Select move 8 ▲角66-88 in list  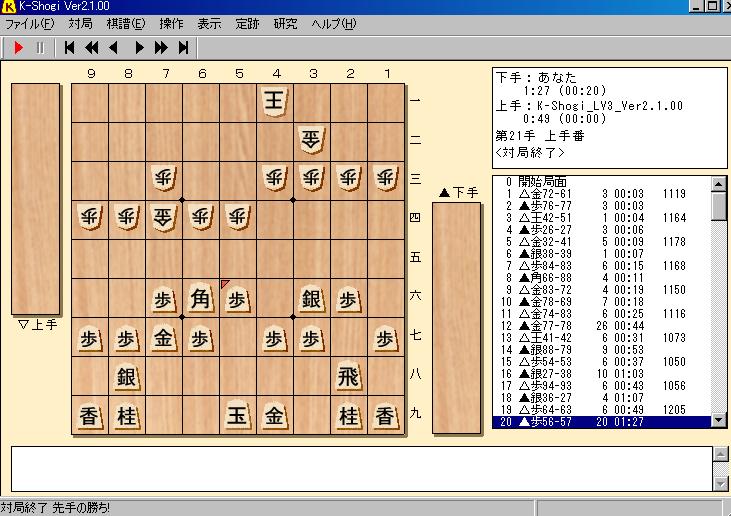point(602,278)
